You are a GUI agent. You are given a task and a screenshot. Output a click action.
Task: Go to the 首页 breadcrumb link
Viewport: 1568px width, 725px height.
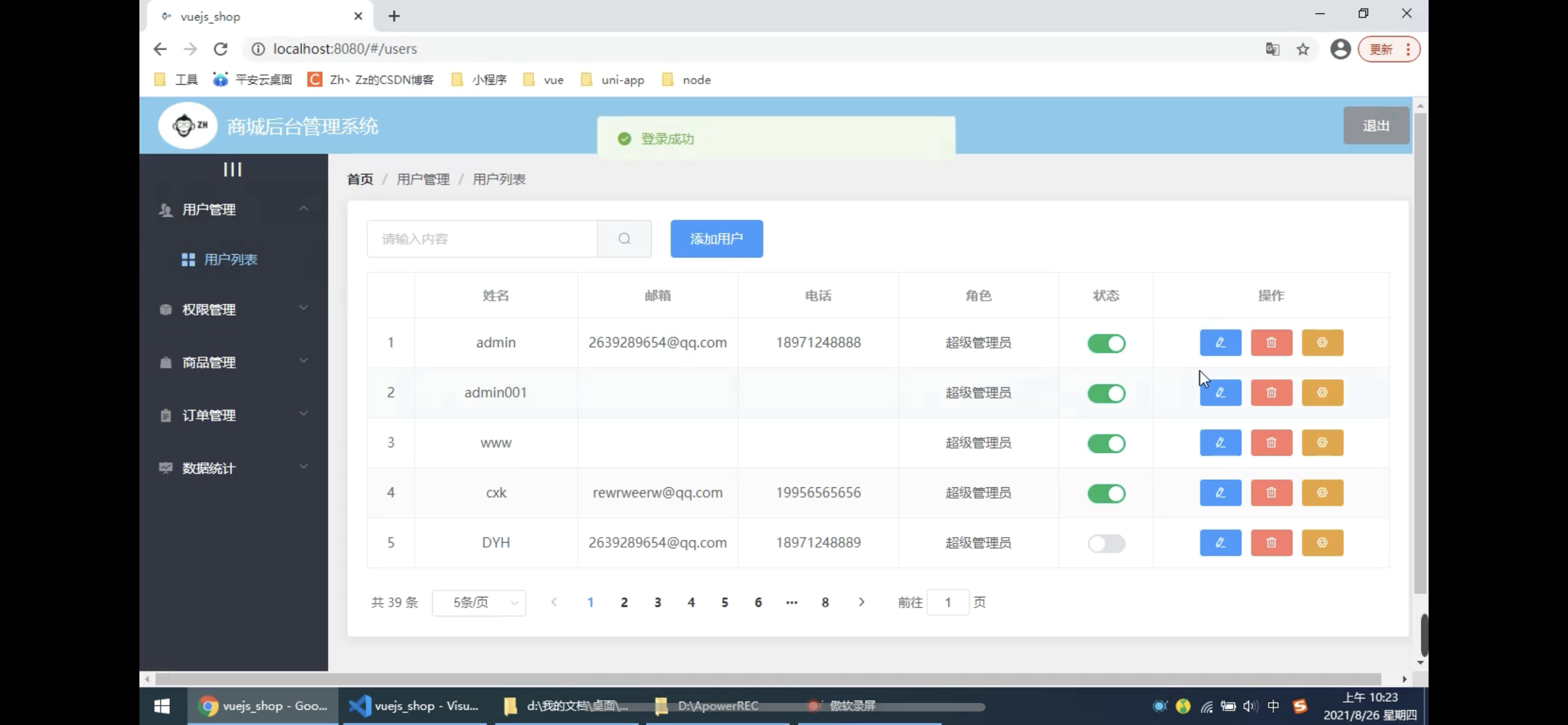click(360, 179)
